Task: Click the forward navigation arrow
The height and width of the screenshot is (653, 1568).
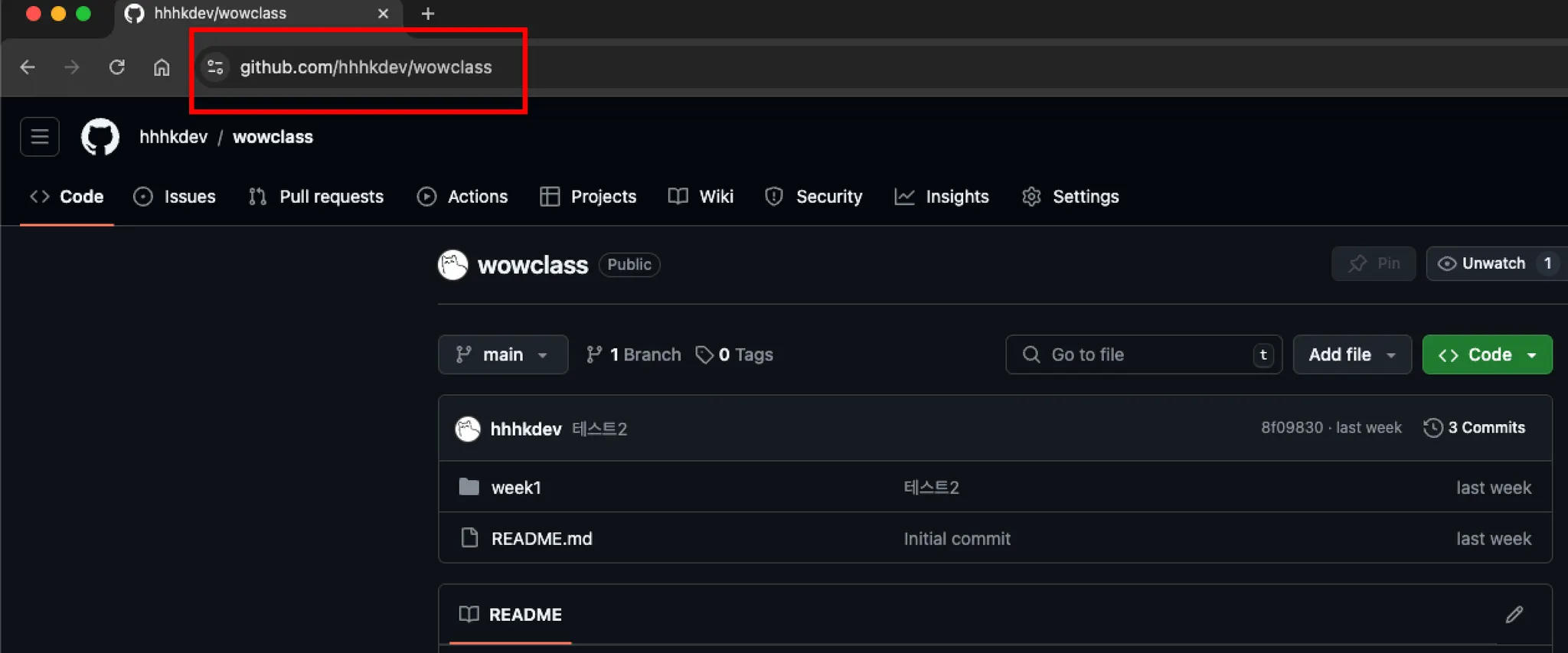Action: [72, 67]
